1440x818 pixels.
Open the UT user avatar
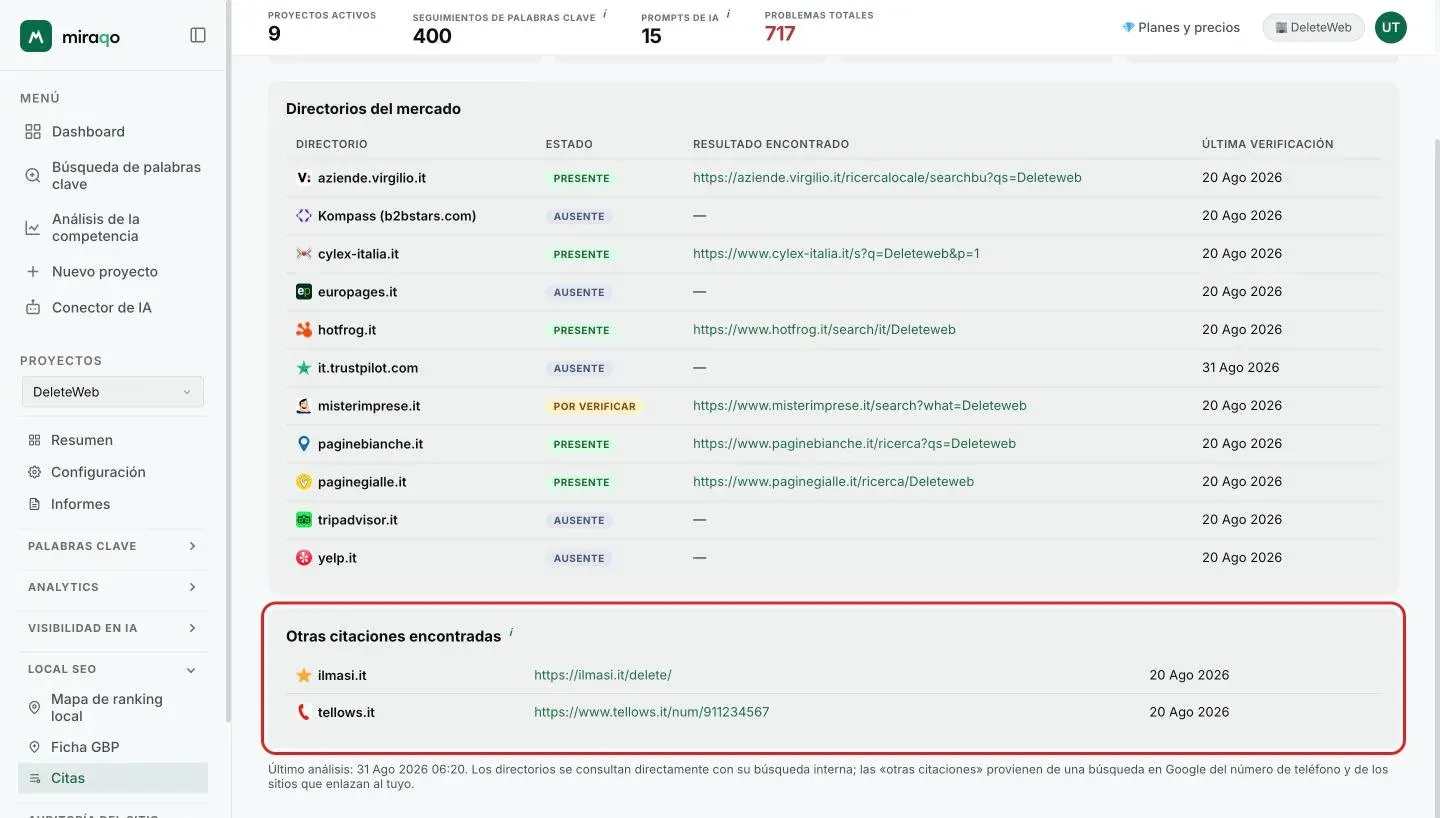coord(1390,27)
